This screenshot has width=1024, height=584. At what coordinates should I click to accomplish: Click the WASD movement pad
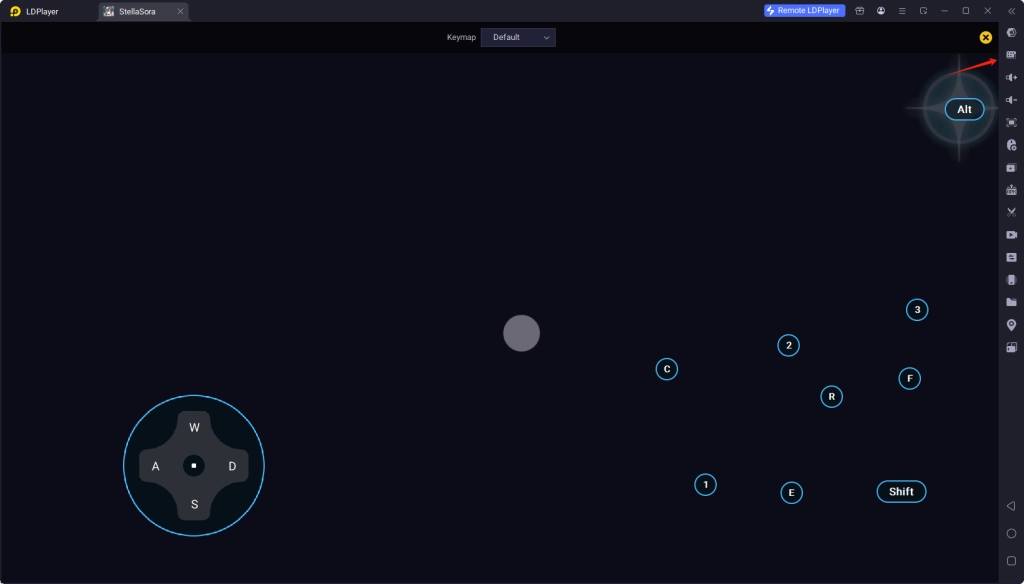[194, 464]
